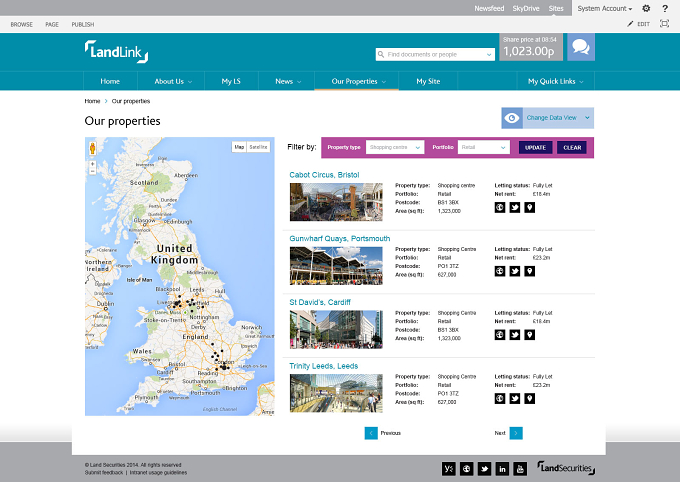Toggle focus on content icon
This screenshot has height=482, width=680.
[664, 23]
